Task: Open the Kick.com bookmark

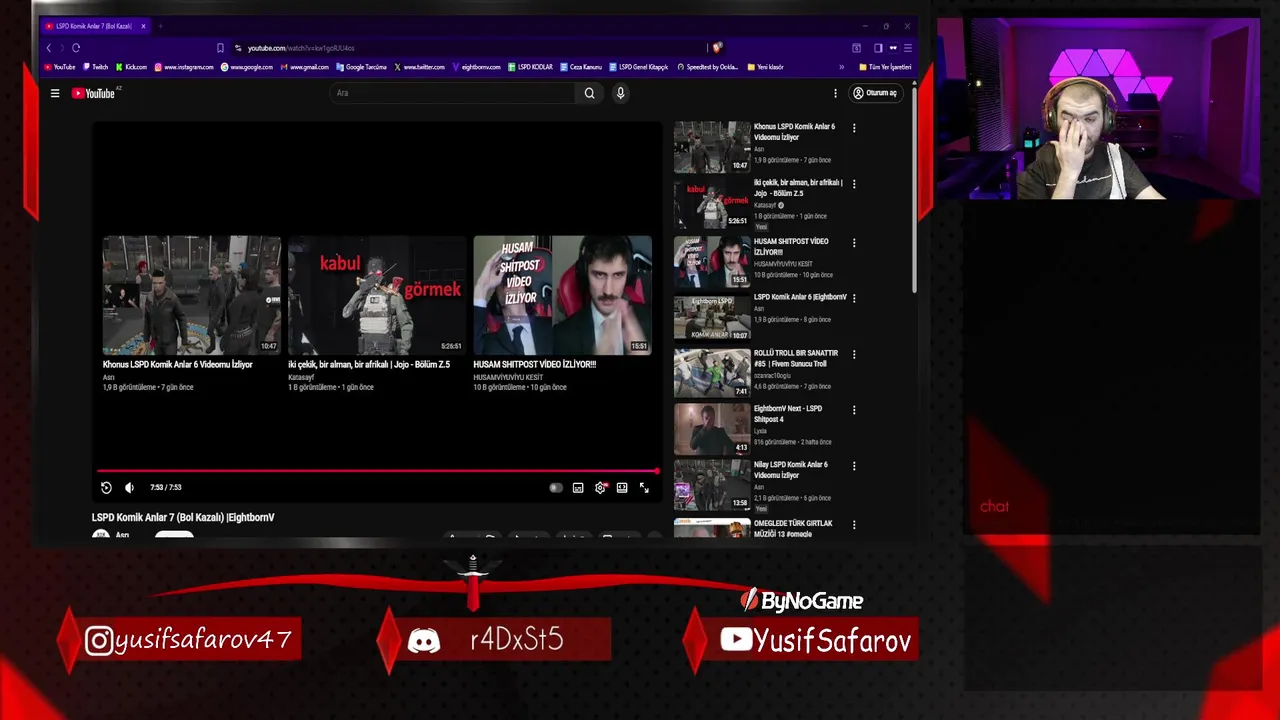Action: click(131, 67)
